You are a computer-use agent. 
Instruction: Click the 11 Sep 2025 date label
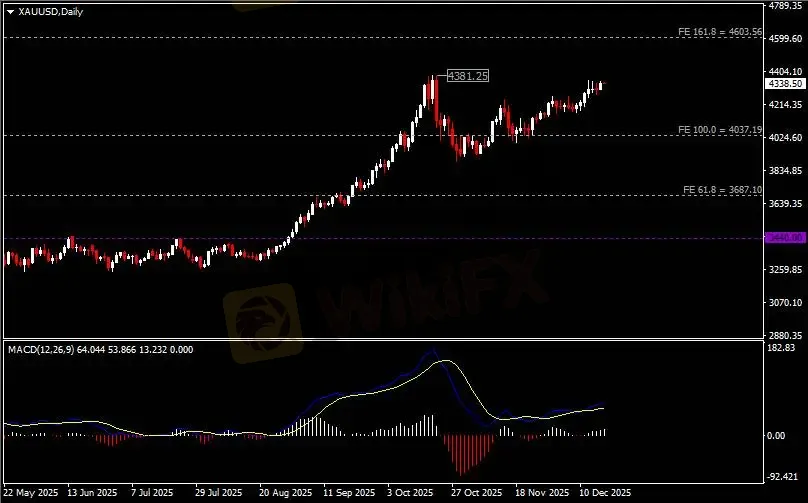coord(350,493)
